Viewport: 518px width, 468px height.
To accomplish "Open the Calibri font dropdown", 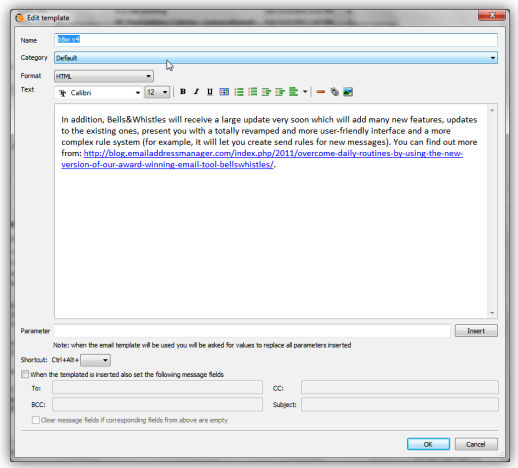I will (99, 93).
